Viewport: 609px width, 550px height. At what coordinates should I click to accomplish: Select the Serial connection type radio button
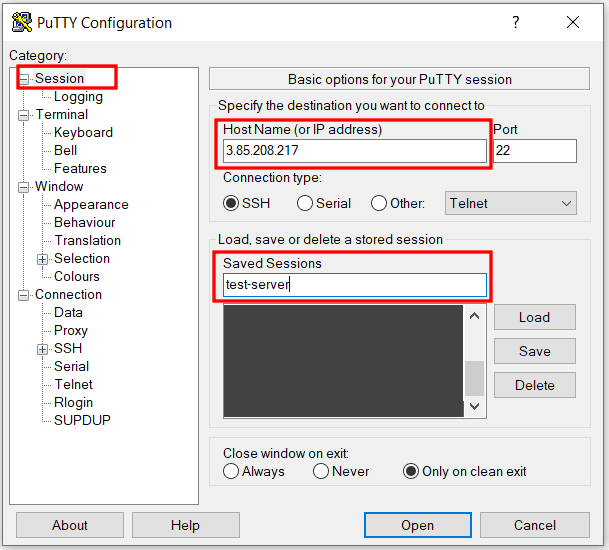point(305,203)
